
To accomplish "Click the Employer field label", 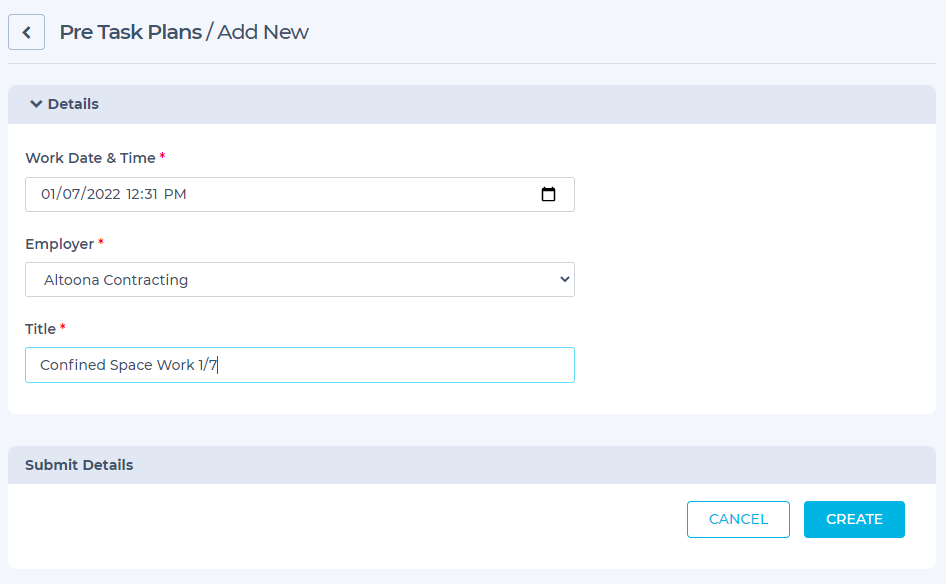I will pyautogui.click(x=59, y=244).
